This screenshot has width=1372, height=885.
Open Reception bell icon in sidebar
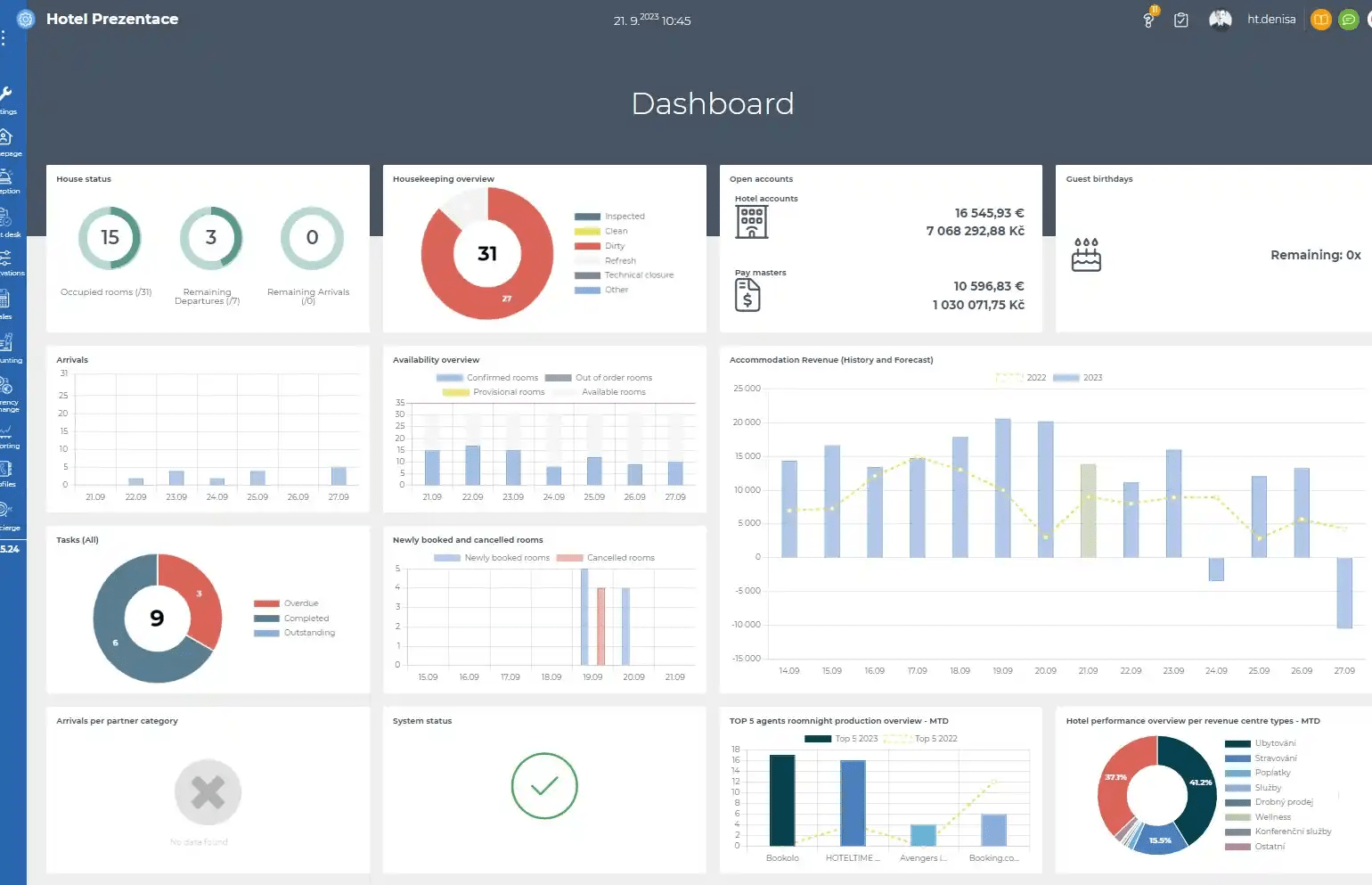coord(5,176)
